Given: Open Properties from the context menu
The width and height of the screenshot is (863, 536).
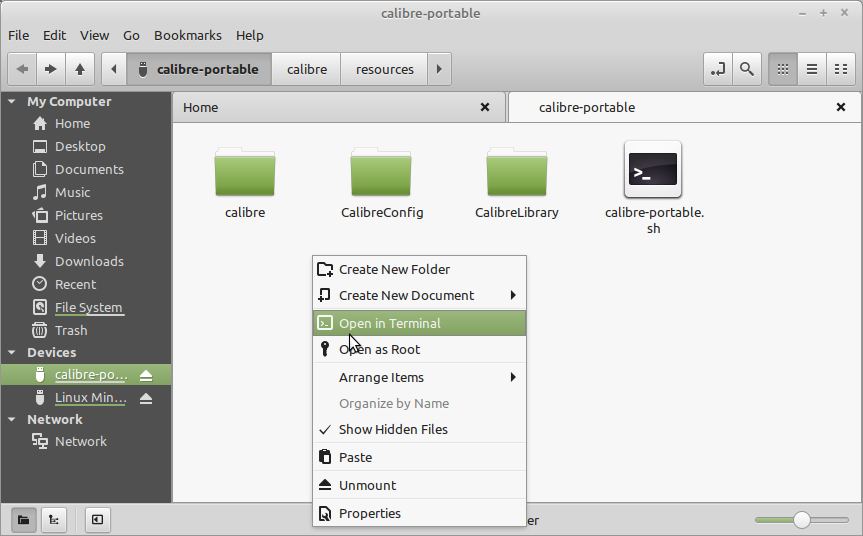Looking at the screenshot, I should pos(419,513).
